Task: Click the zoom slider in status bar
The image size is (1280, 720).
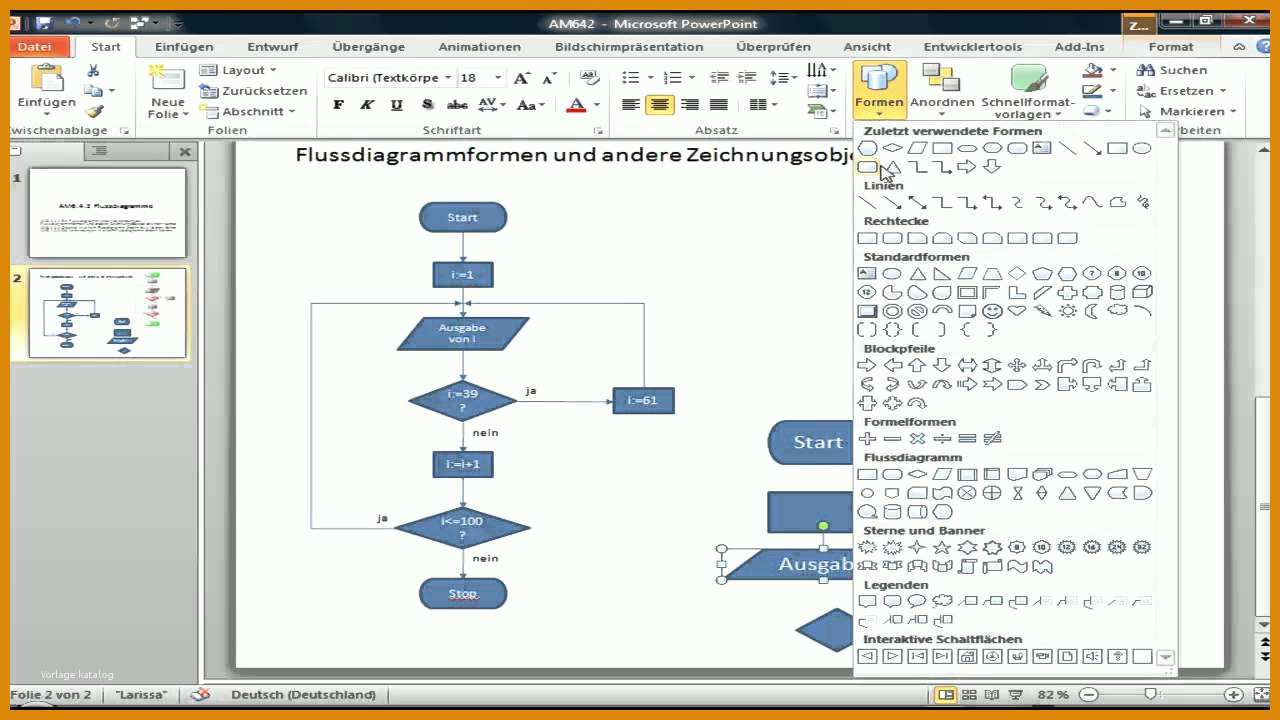Action: coord(1151,694)
